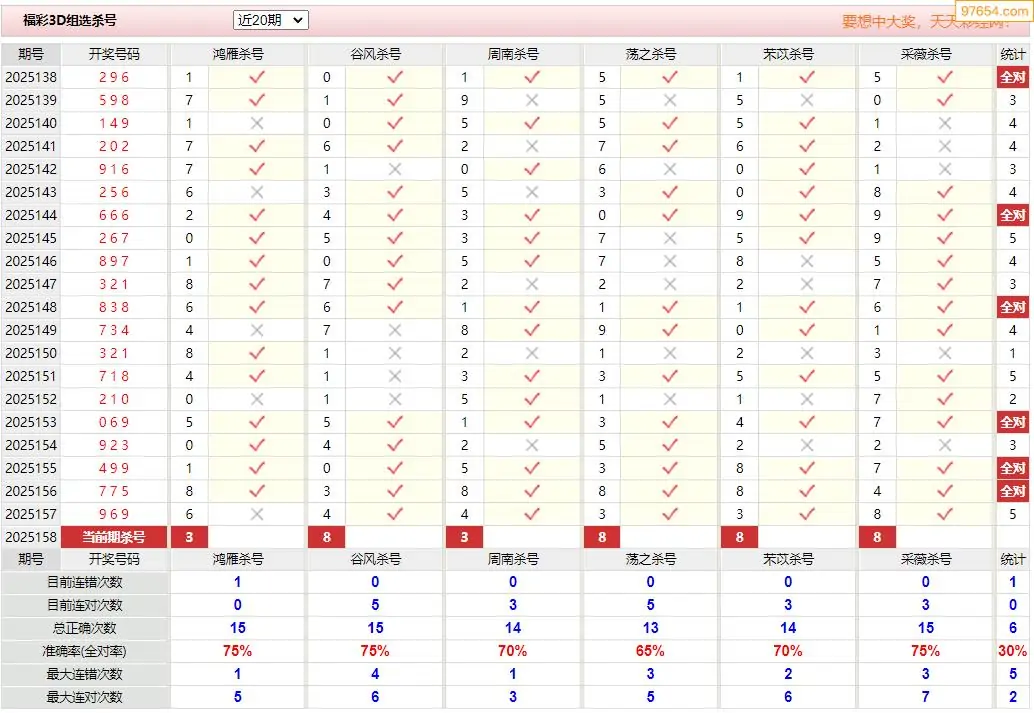
Task: Click 荡之杀号 checkmark in row 2025141
Action: pos(670,146)
